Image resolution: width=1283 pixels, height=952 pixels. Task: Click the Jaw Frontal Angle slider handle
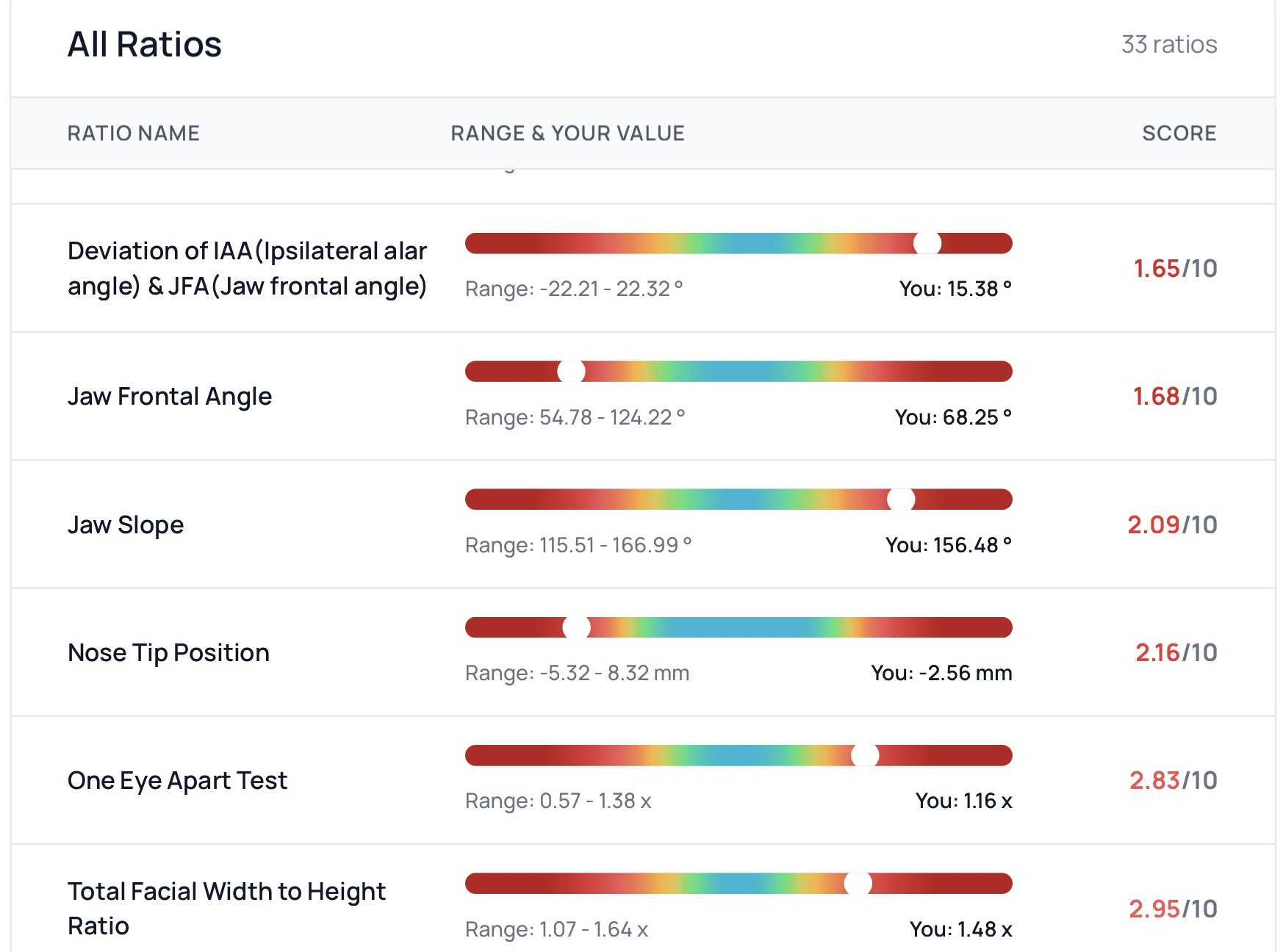point(571,372)
